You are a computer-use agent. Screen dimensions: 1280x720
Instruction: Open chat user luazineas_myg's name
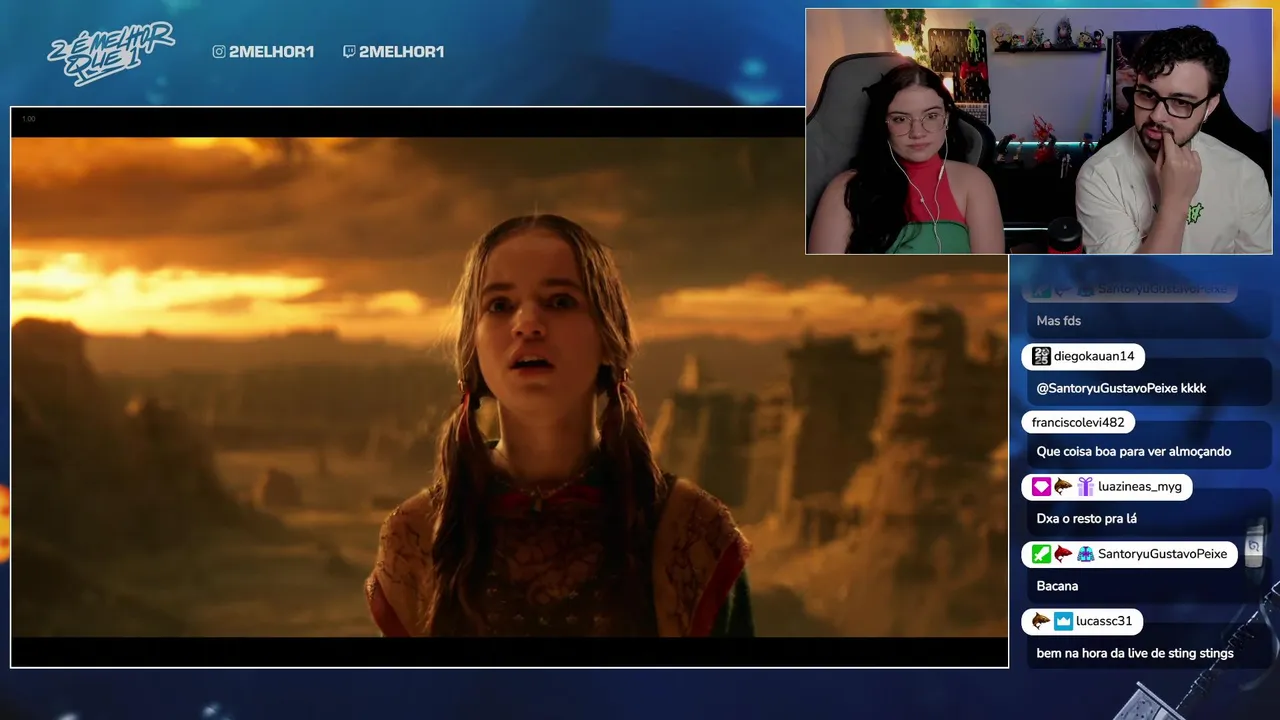1140,487
